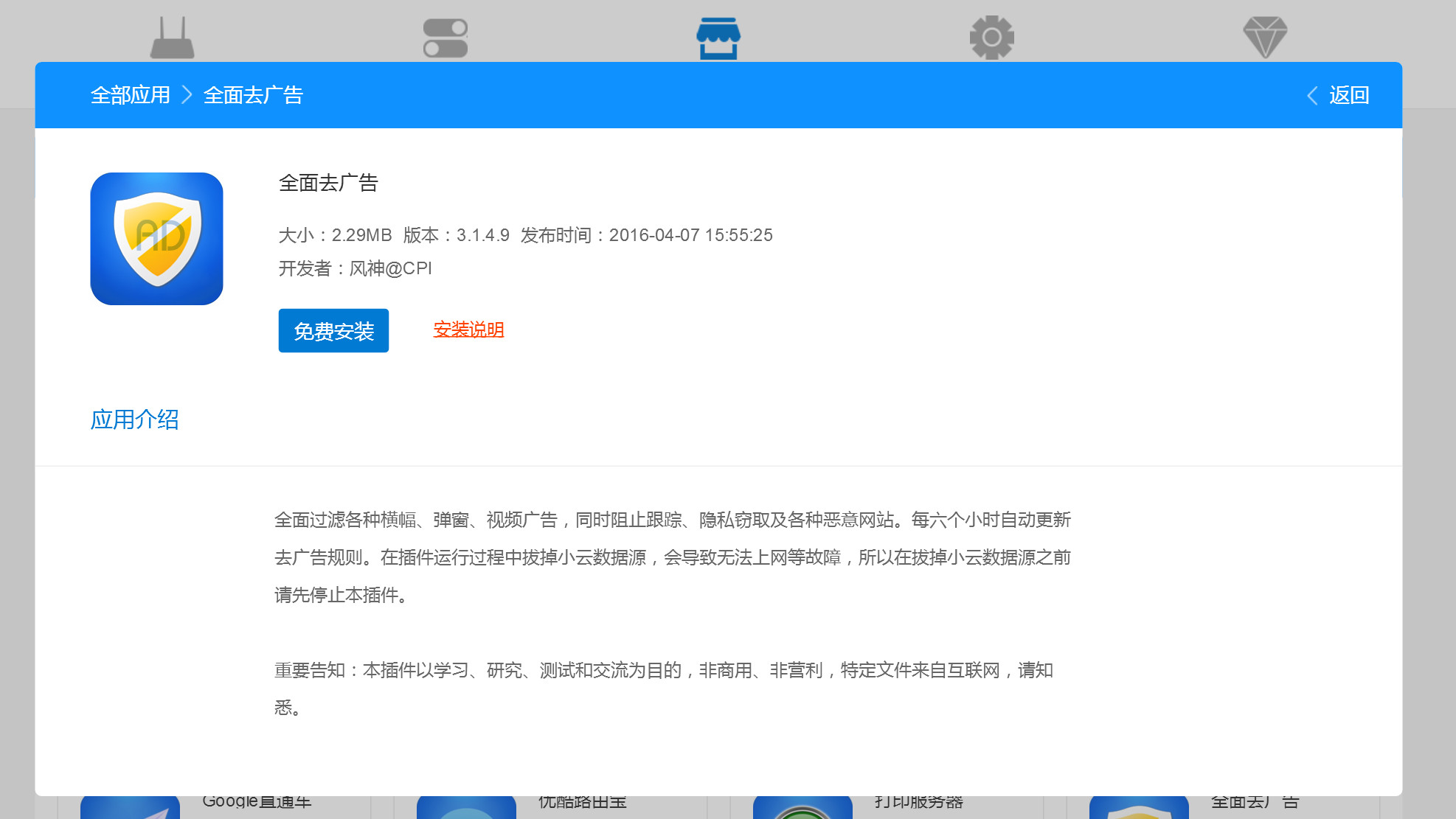Open 打印服务器 app in background list
Screen dimensions: 1456x819
(x=918, y=802)
